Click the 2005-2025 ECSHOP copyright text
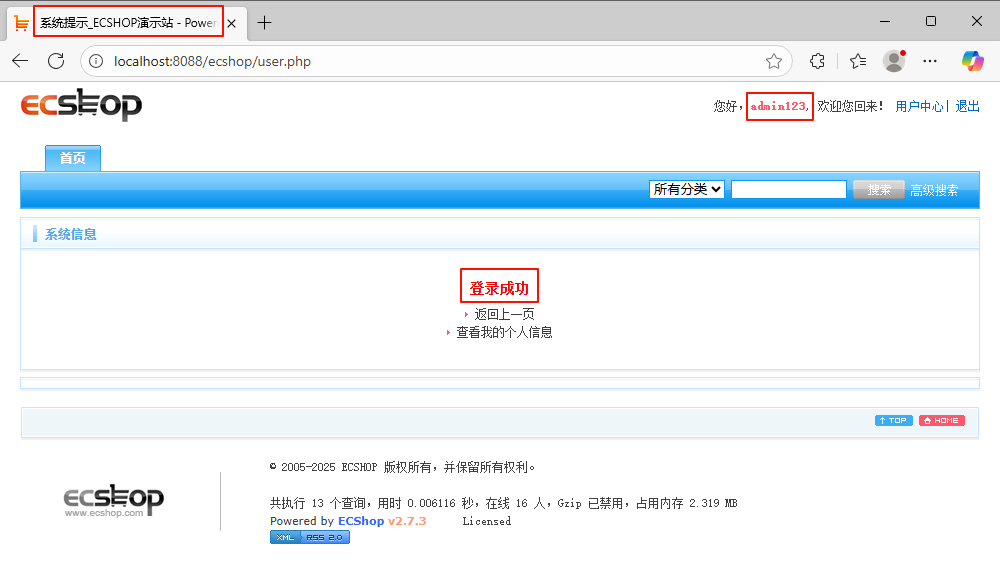This screenshot has width=1000, height=573. (402, 467)
